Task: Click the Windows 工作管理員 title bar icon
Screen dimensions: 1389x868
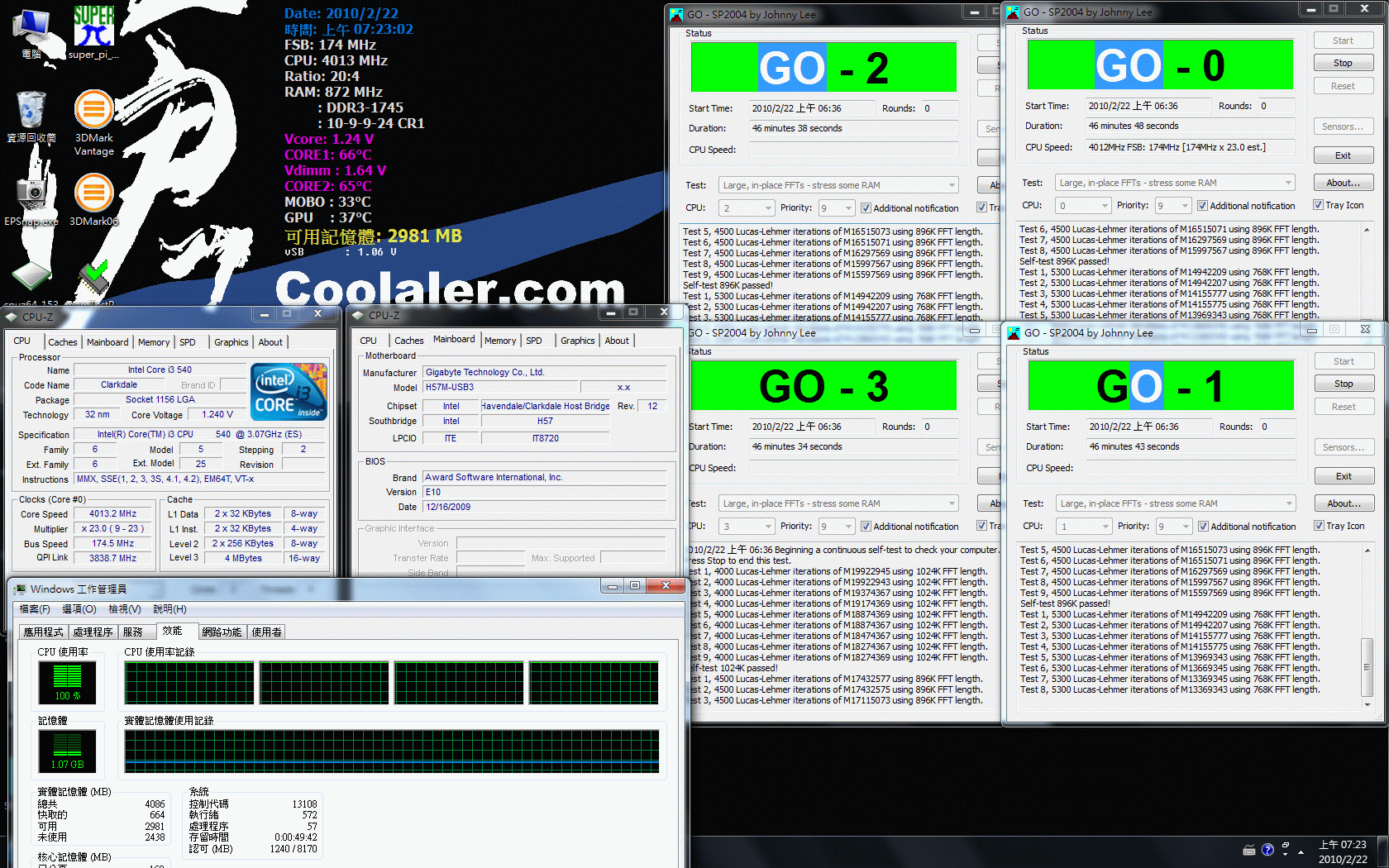Action: pyautogui.click(x=20, y=589)
